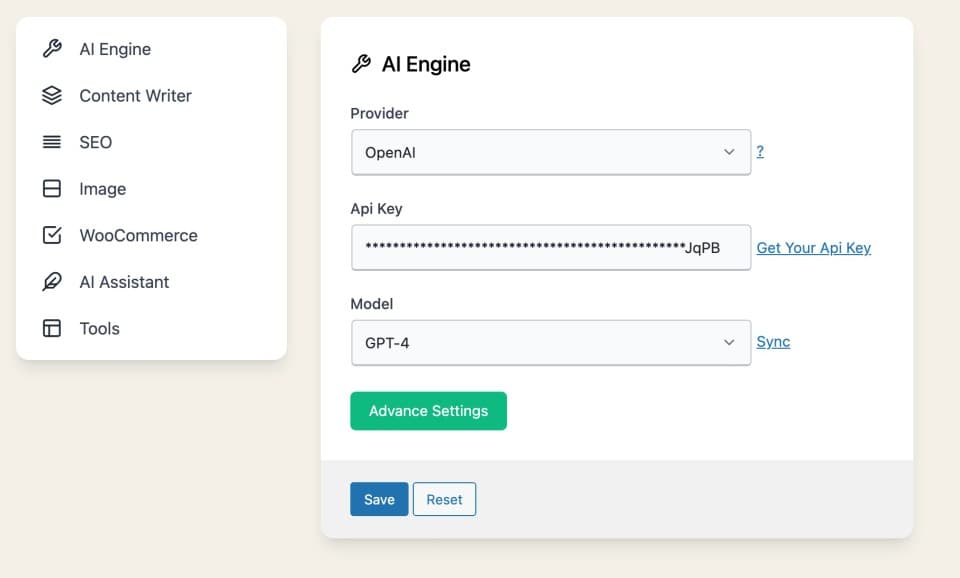
Task: Click the Reset button
Action: [444, 499]
